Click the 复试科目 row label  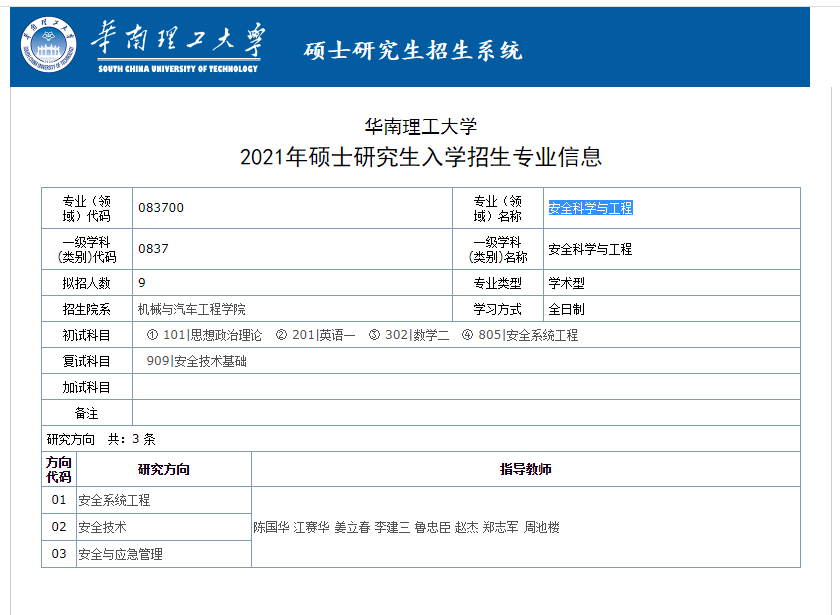click(86, 361)
